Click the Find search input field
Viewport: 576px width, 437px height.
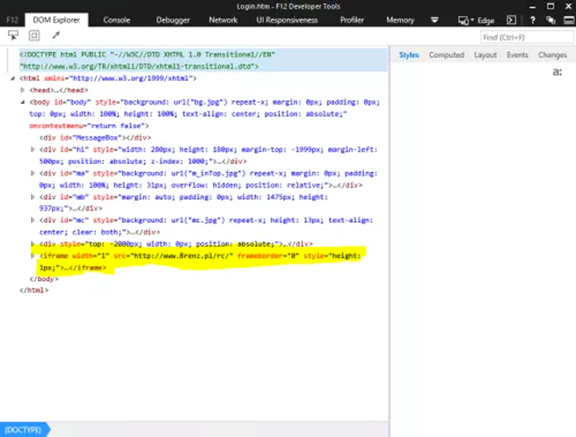coord(527,37)
